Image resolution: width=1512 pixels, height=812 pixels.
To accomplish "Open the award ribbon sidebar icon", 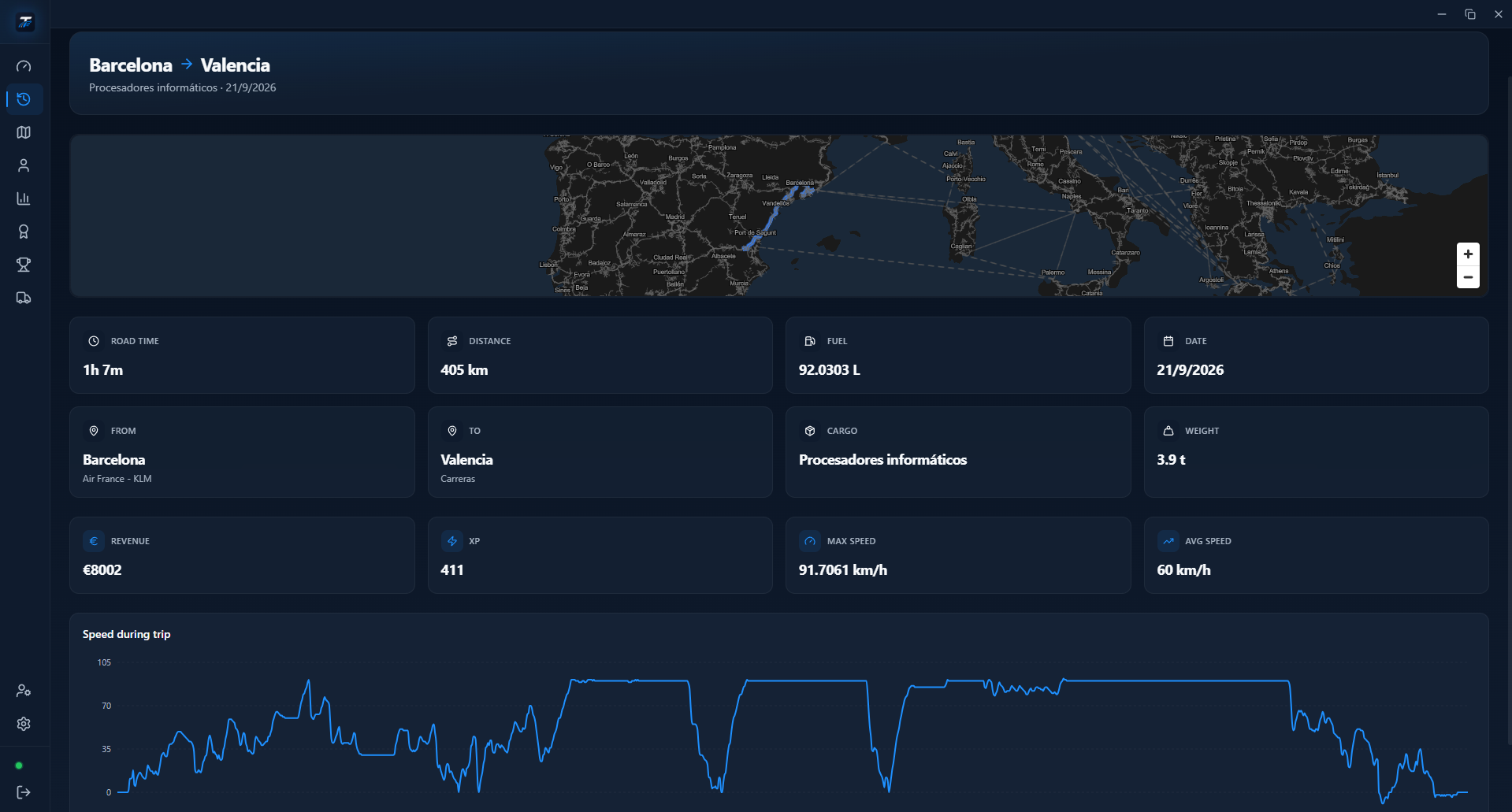I will click(x=24, y=232).
